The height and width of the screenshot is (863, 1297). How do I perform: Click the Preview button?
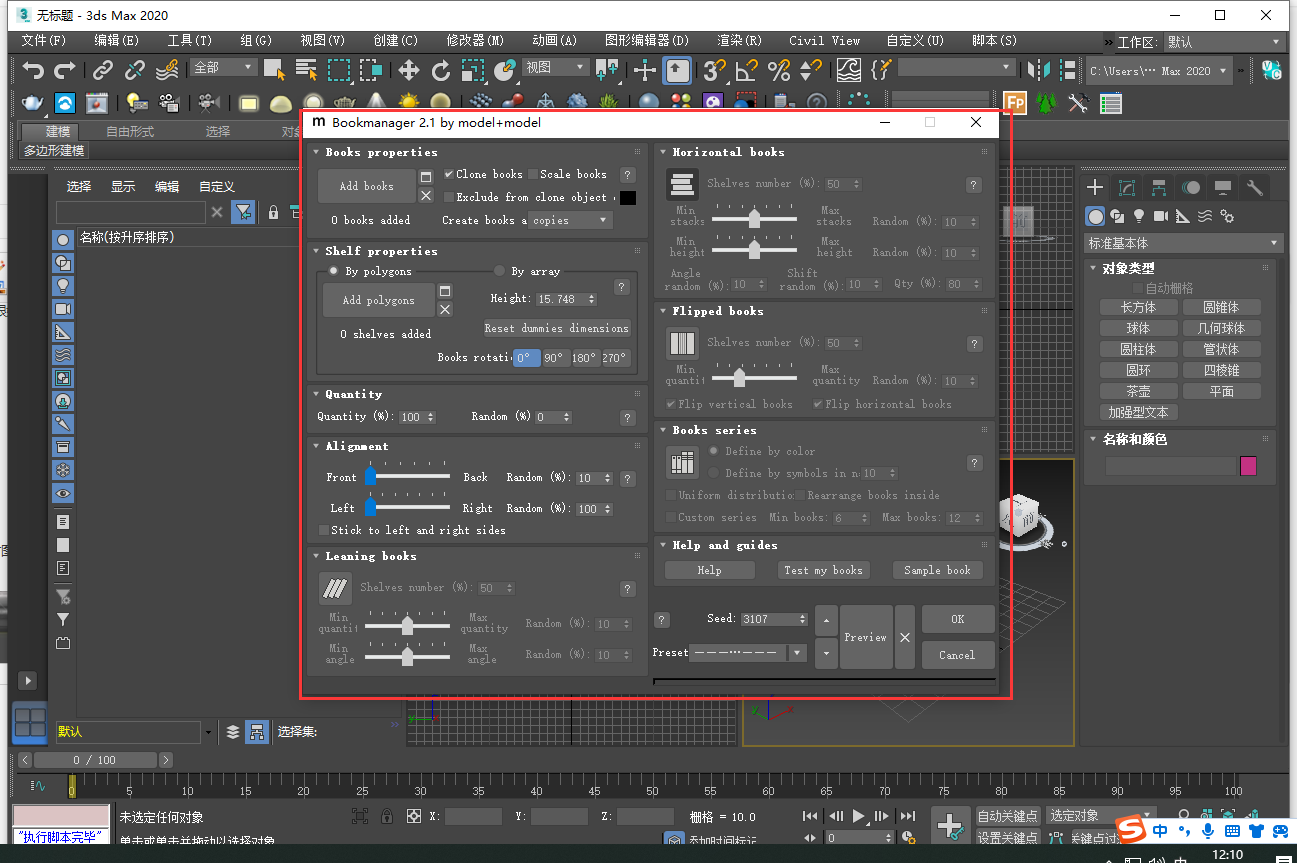coord(866,637)
